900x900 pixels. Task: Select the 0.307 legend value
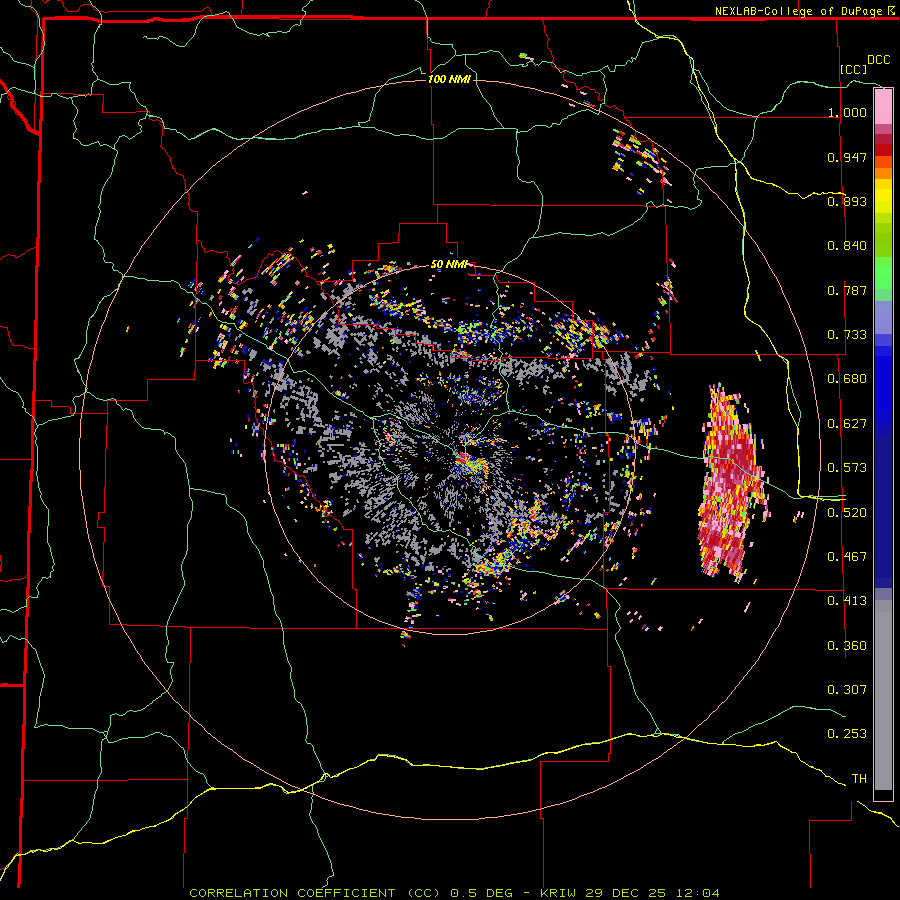tap(847, 690)
